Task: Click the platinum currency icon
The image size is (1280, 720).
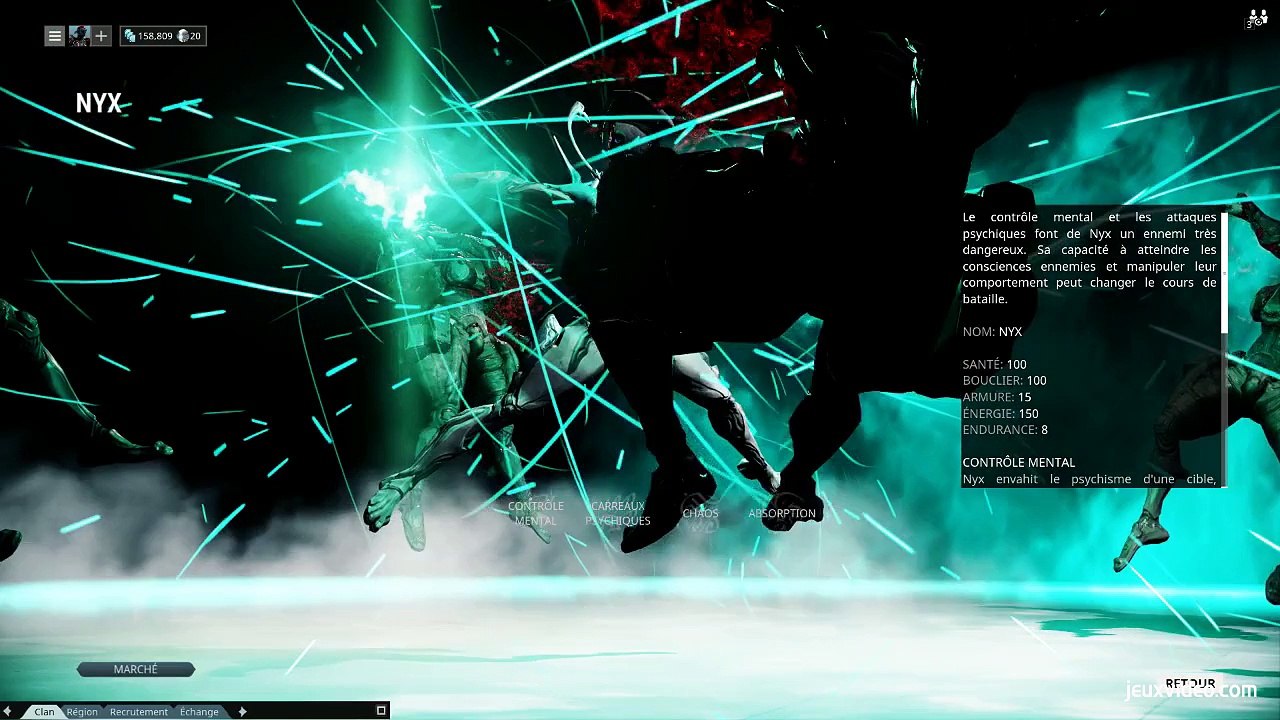Action: [183, 36]
